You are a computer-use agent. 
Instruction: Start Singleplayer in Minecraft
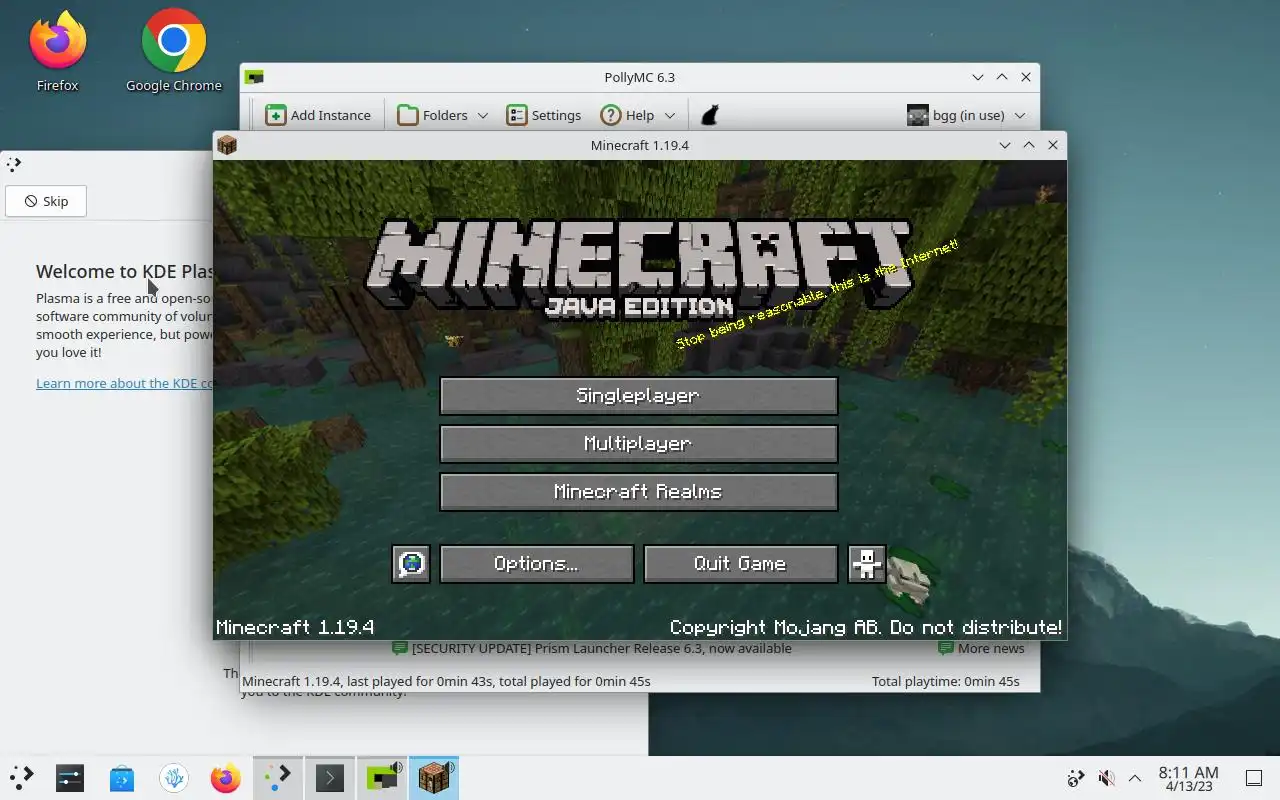coord(638,396)
